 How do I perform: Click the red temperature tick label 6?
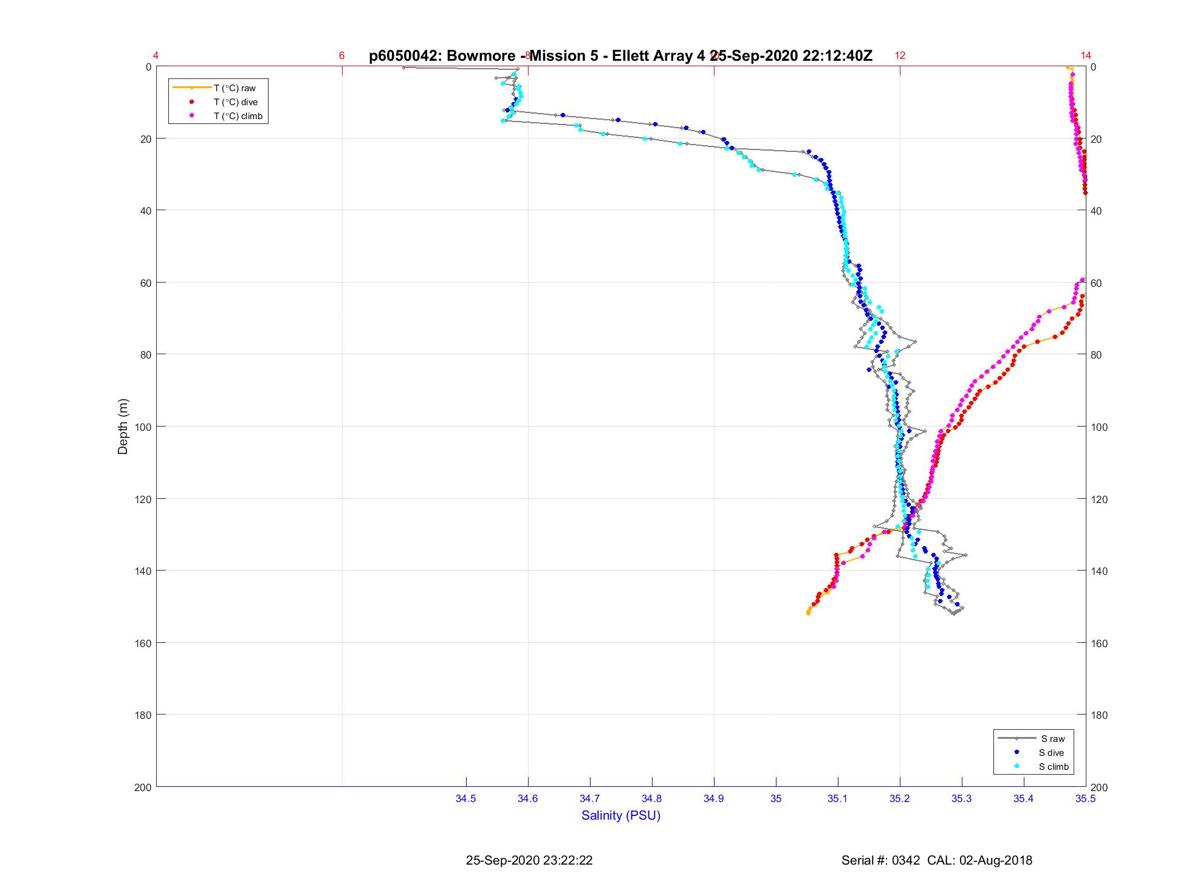(x=342, y=56)
